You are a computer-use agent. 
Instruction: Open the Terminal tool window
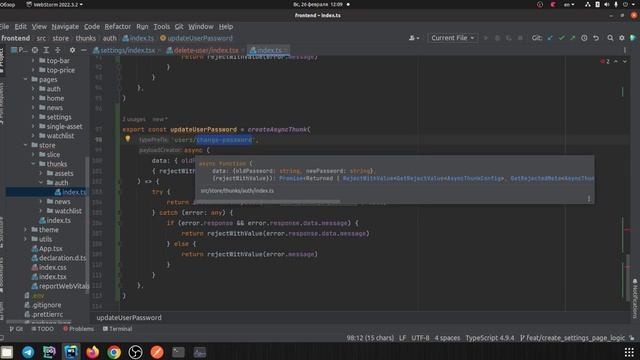pyautogui.click(x=118, y=329)
